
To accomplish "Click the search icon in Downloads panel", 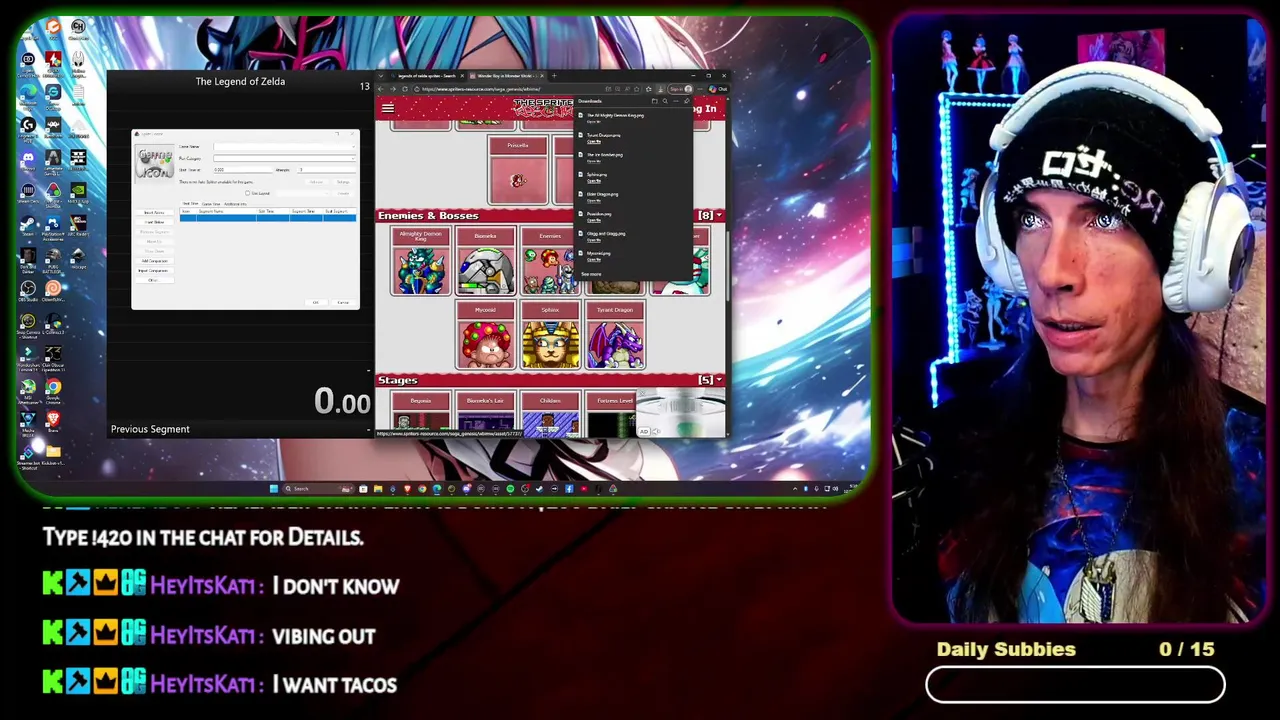I will pyautogui.click(x=665, y=101).
